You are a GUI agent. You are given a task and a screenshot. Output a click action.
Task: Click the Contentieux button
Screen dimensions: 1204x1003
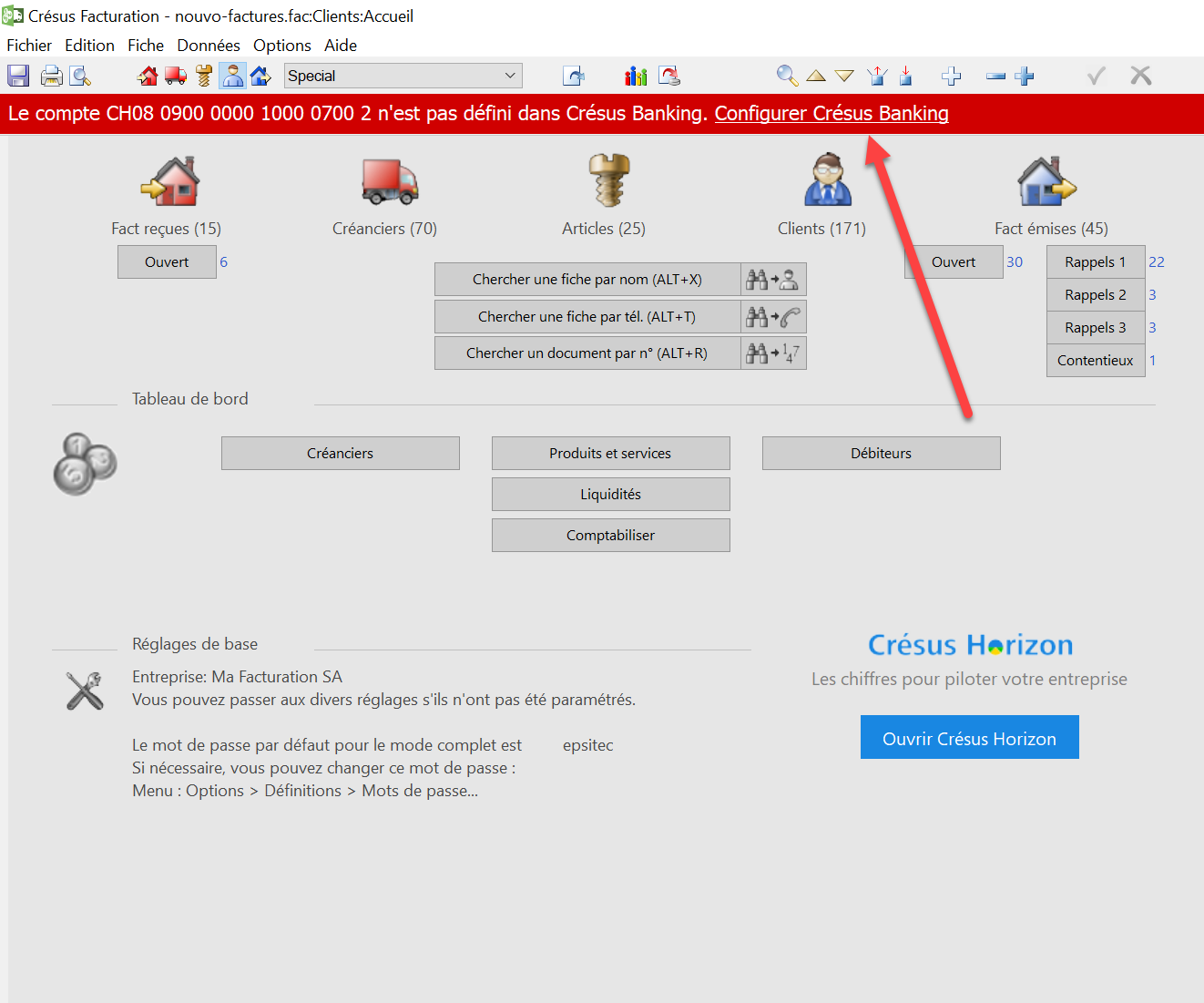[x=1096, y=361]
